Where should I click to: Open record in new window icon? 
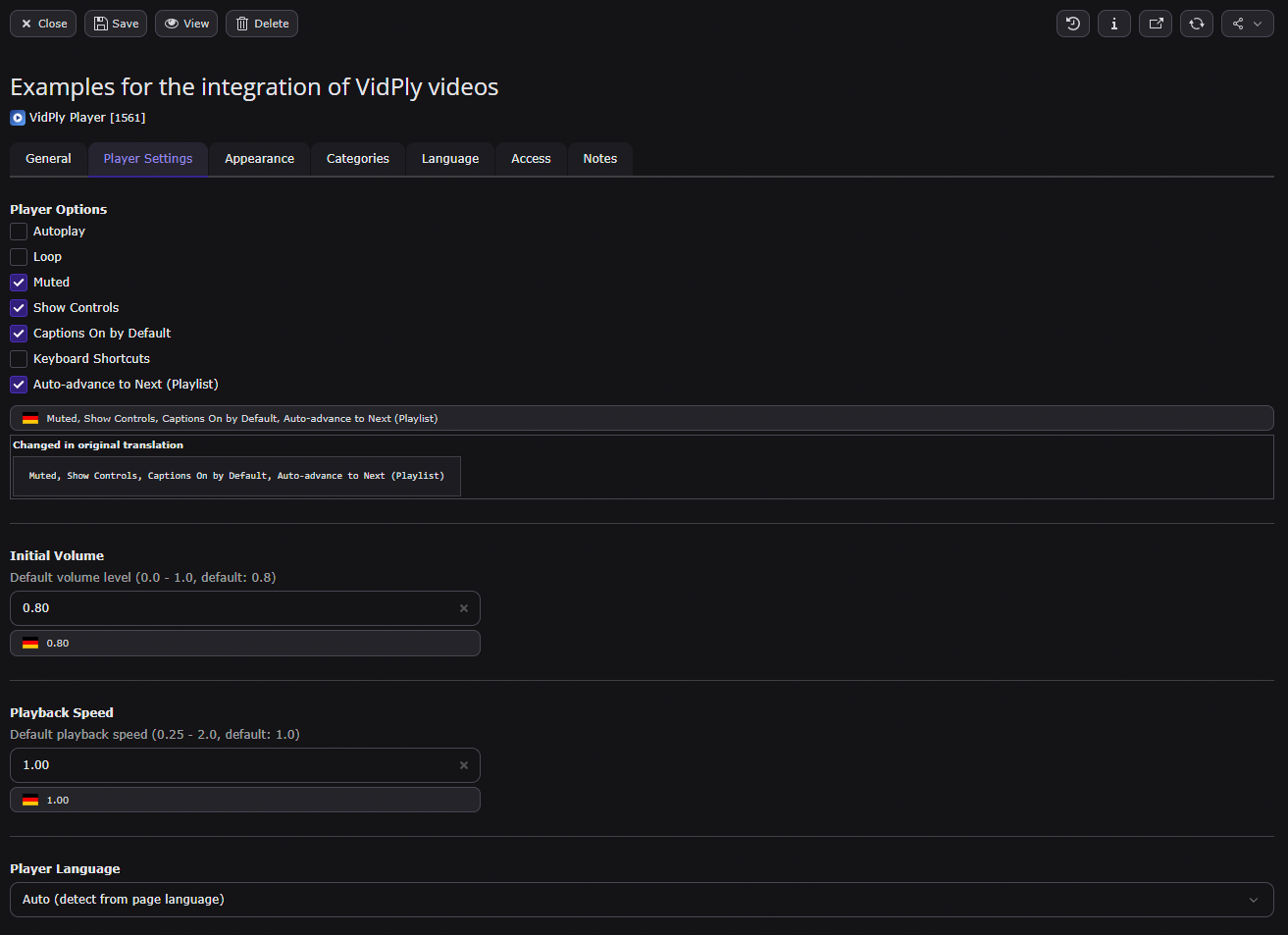coord(1156,24)
